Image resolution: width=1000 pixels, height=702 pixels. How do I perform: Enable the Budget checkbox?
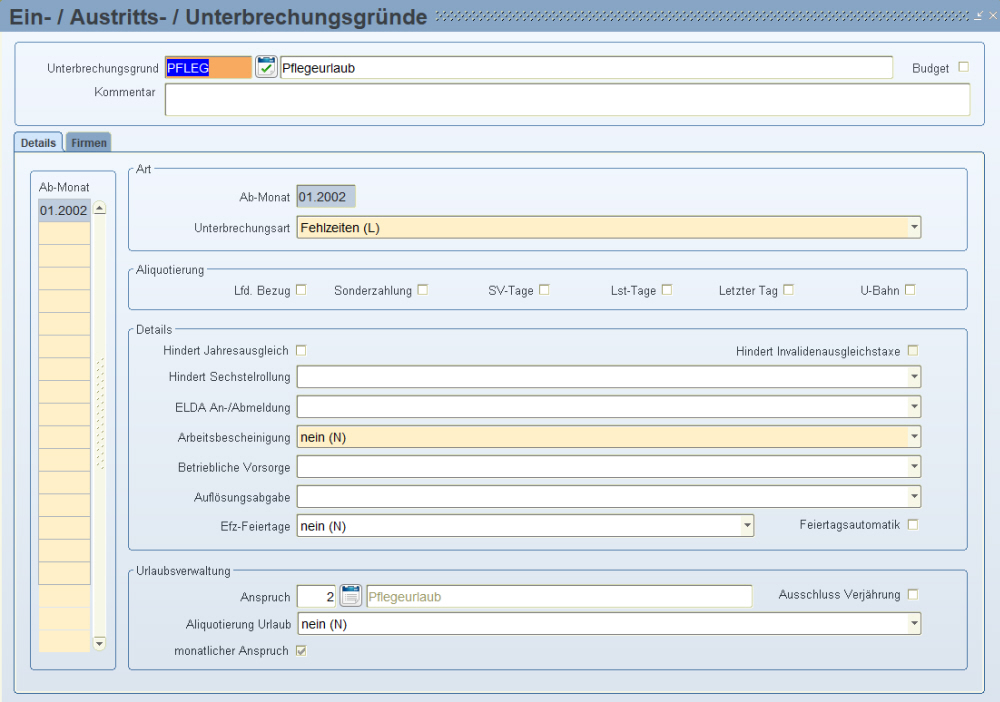point(964,68)
